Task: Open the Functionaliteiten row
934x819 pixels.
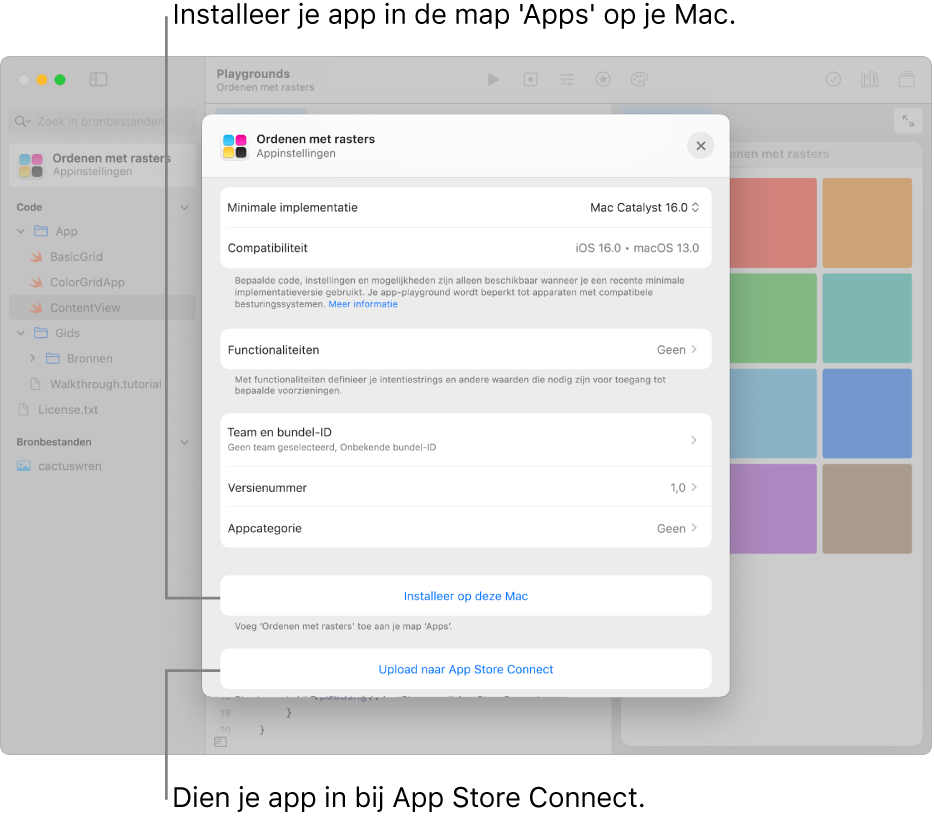Action: (465, 350)
